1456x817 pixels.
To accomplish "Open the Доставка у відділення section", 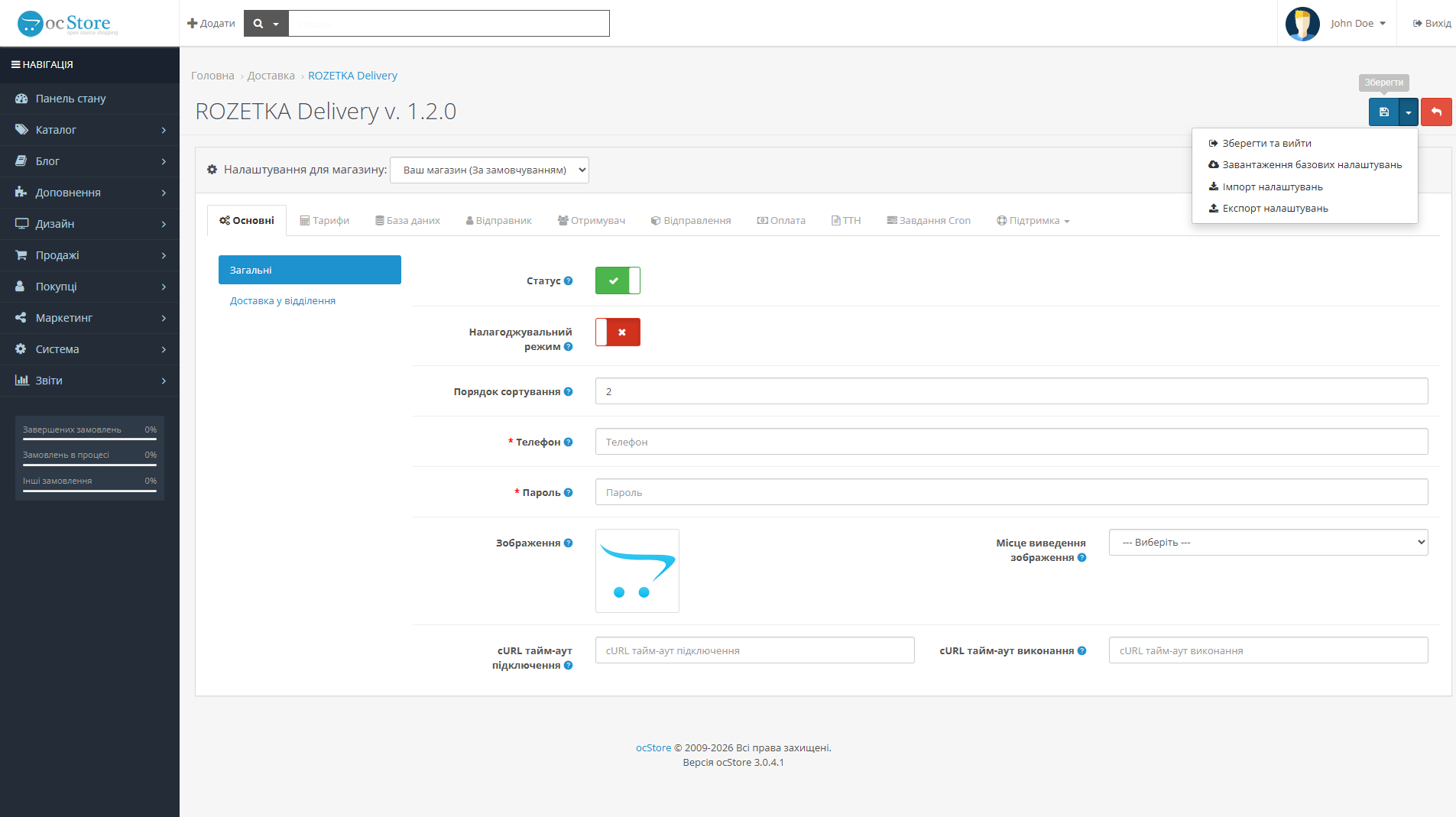I will point(283,300).
